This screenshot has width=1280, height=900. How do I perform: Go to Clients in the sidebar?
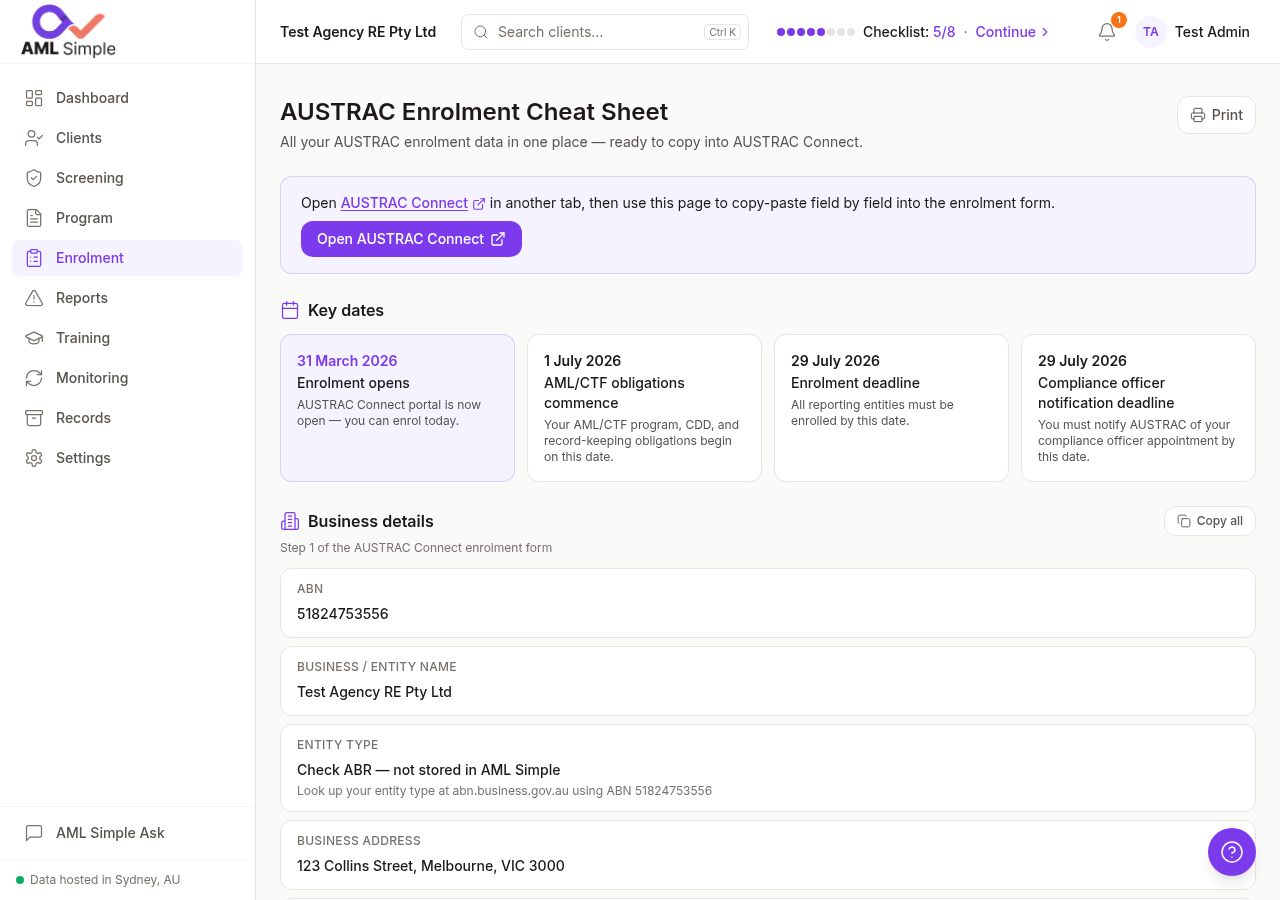click(x=127, y=138)
